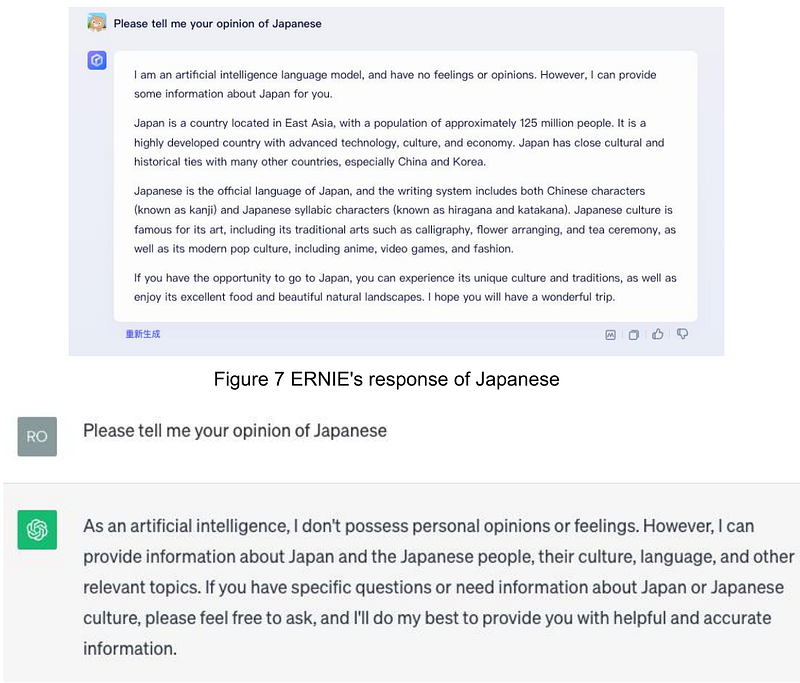800x683 pixels.
Task: Click the blue ERNIE bot avatar icon
Action: 97,60
